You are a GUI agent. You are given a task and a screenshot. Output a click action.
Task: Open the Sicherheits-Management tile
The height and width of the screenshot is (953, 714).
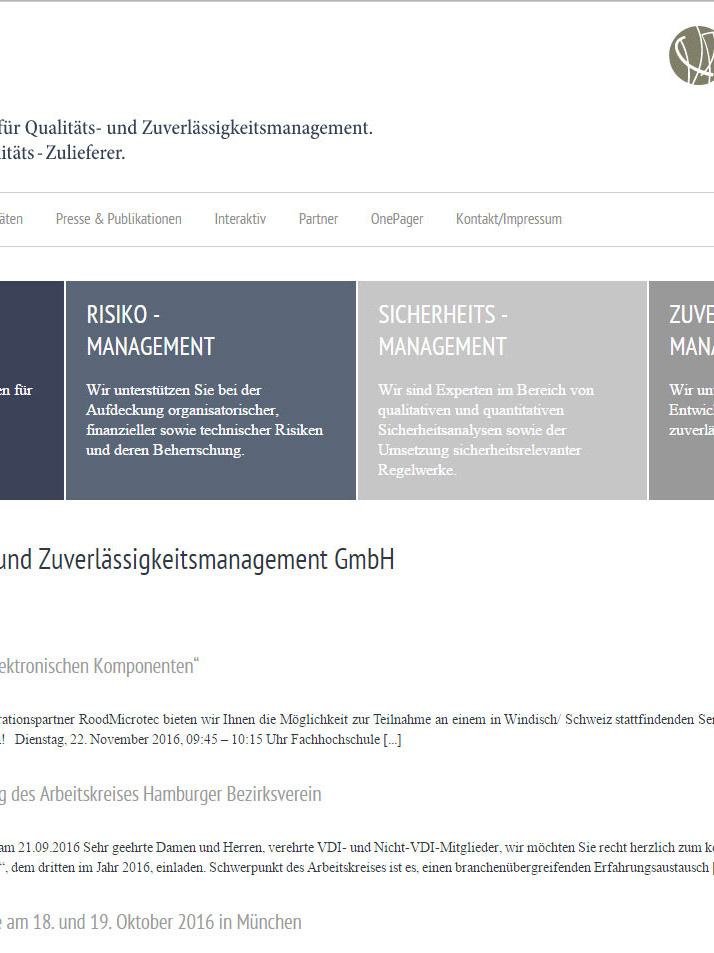pyautogui.click(x=503, y=390)
